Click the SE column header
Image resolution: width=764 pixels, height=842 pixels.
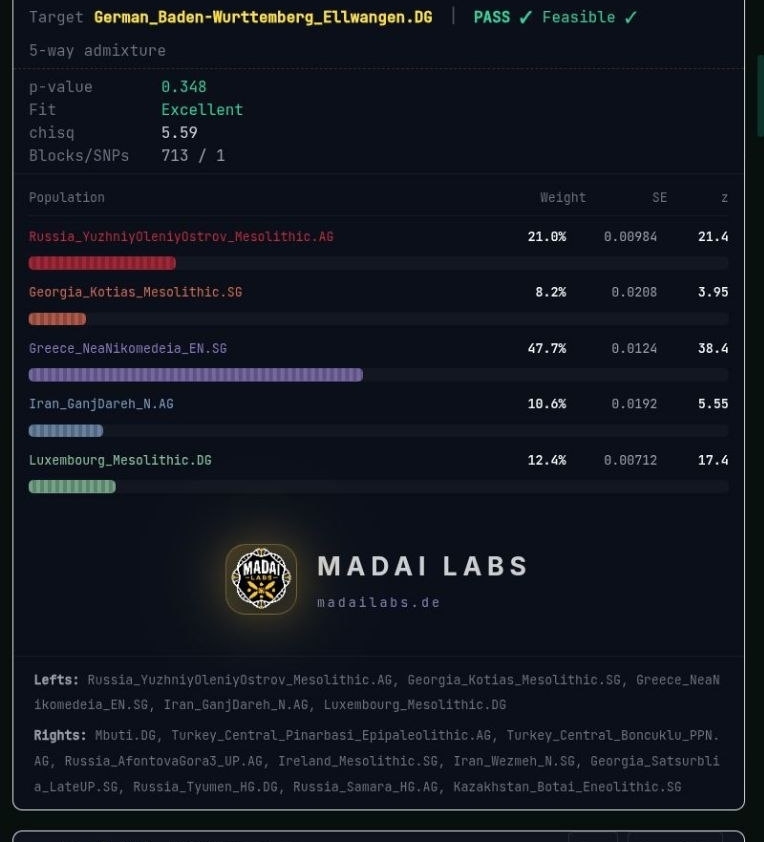pyautogui.click(x=659, y=198)
